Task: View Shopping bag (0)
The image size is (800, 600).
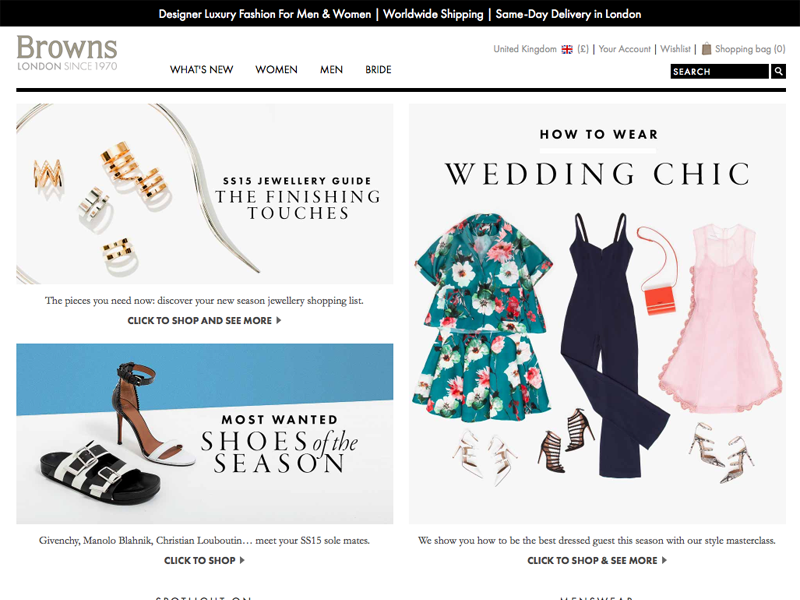Action: tap(749, 49)
